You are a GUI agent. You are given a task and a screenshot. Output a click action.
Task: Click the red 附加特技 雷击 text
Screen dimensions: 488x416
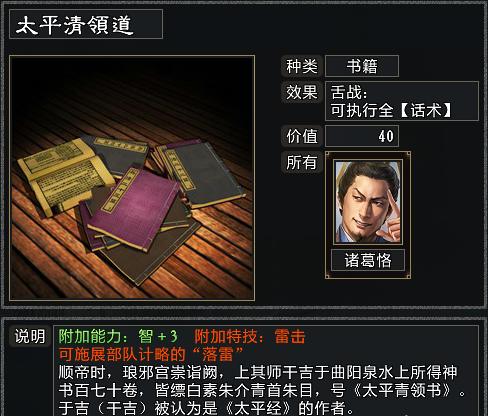tap(250, 336)
